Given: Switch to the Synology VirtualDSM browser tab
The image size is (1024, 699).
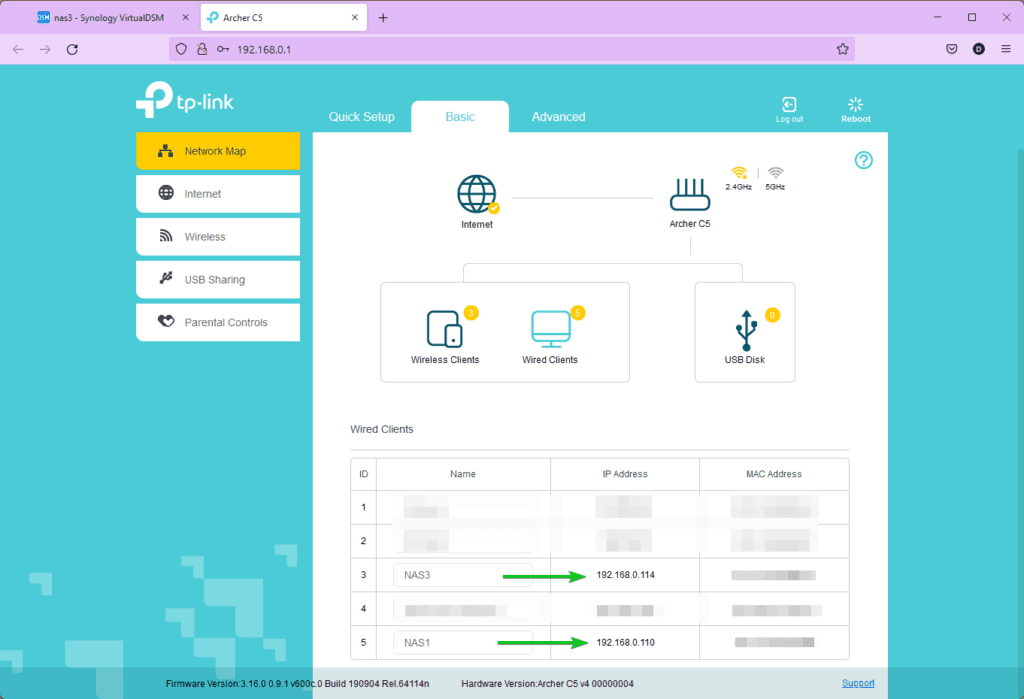Looking at the screenshot, I should tap(100, 17).
